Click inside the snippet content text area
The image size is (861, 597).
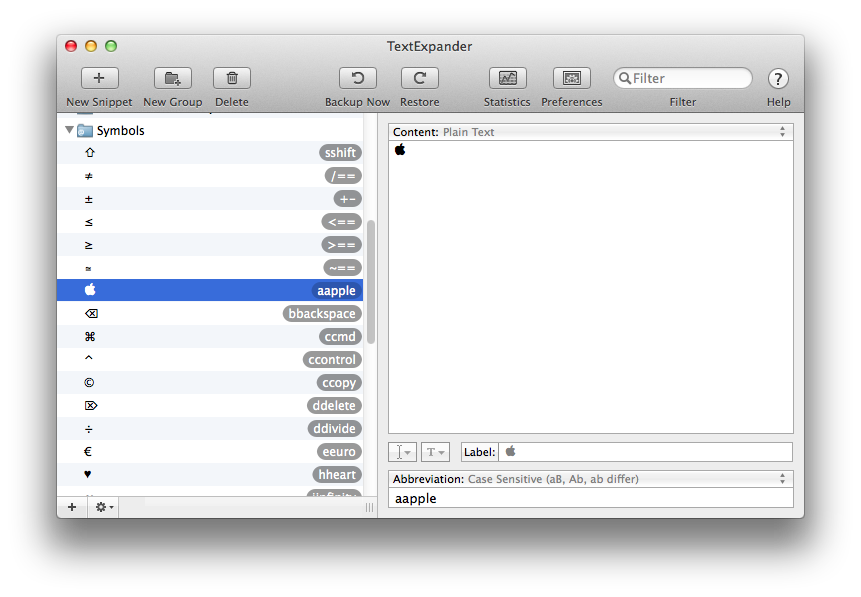click(591, 287)
